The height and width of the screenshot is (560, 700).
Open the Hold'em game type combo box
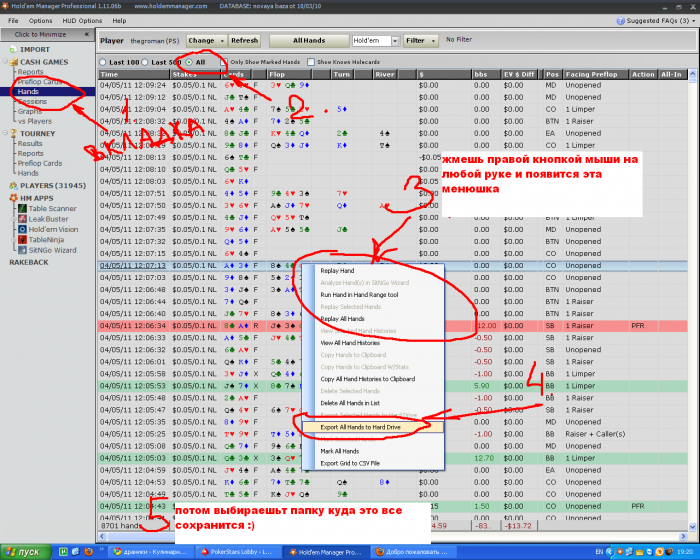tap(375, 41)
